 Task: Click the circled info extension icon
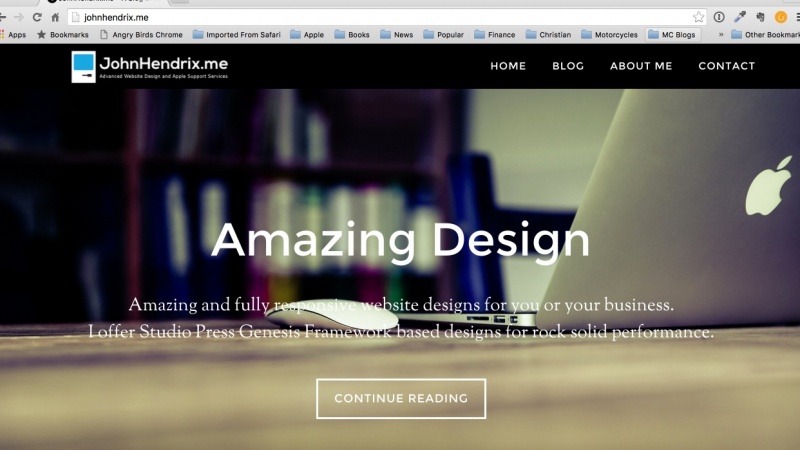pos(719,17)
